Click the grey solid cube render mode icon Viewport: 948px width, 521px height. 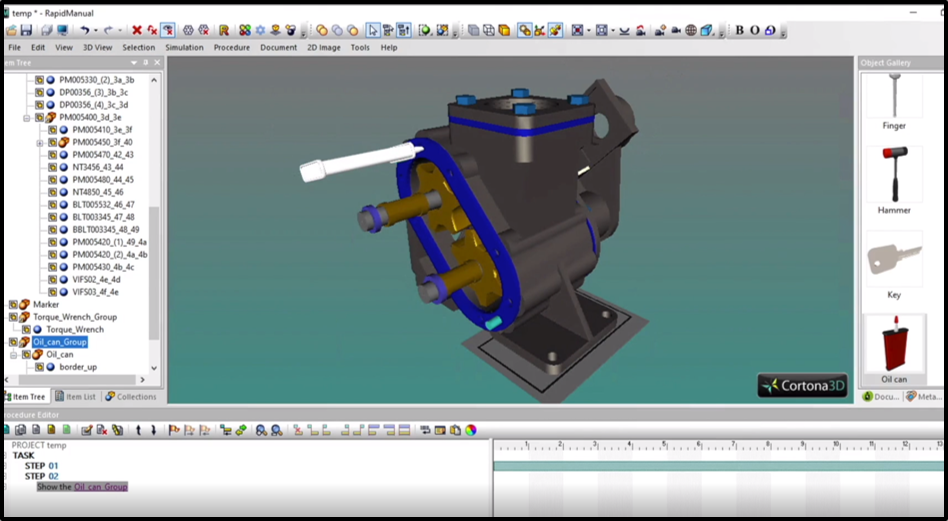pyautogui.click(x=473, y=30)
